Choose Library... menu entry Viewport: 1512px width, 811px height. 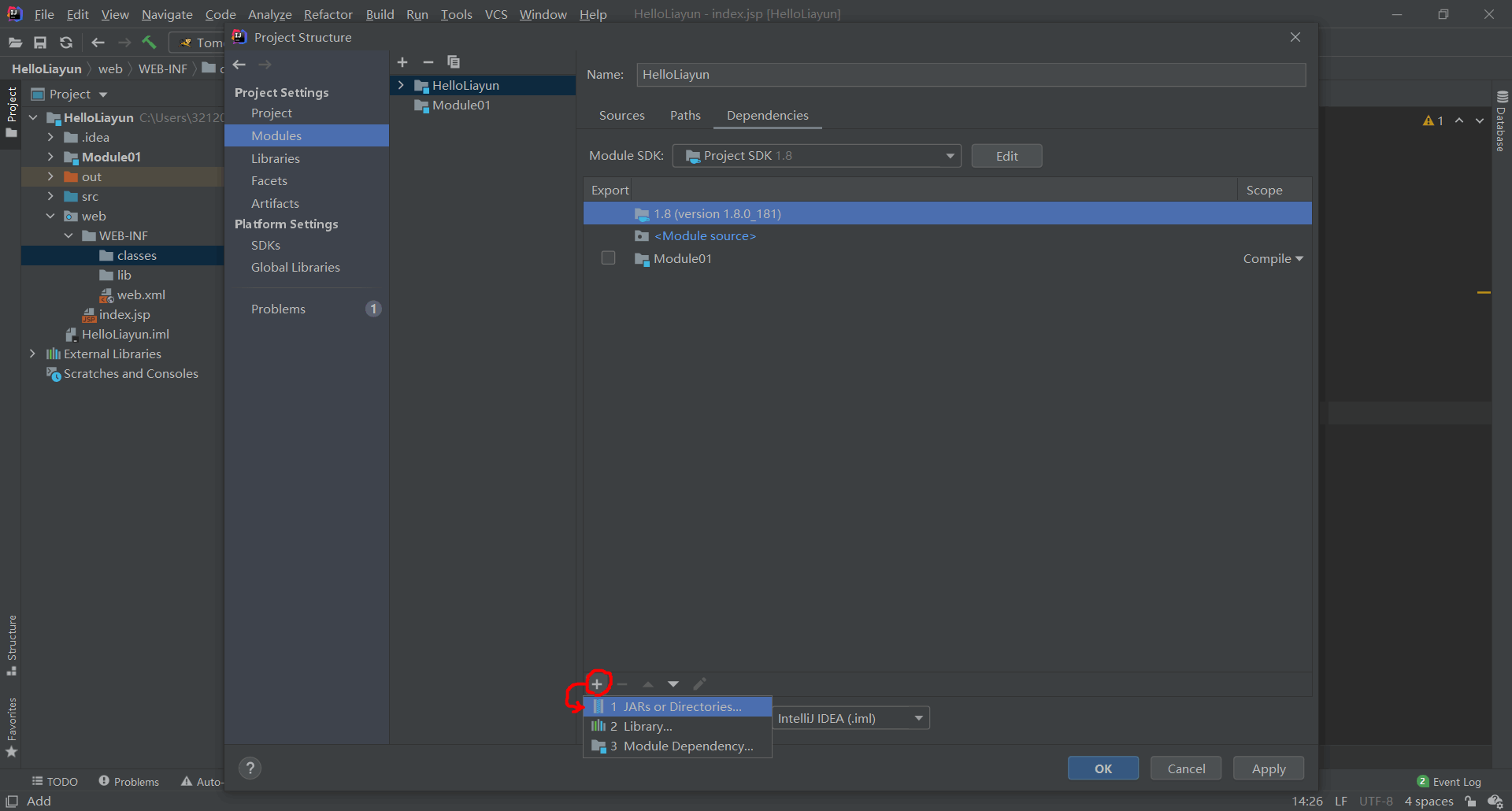pyautogui.click(x=677, y=726)
